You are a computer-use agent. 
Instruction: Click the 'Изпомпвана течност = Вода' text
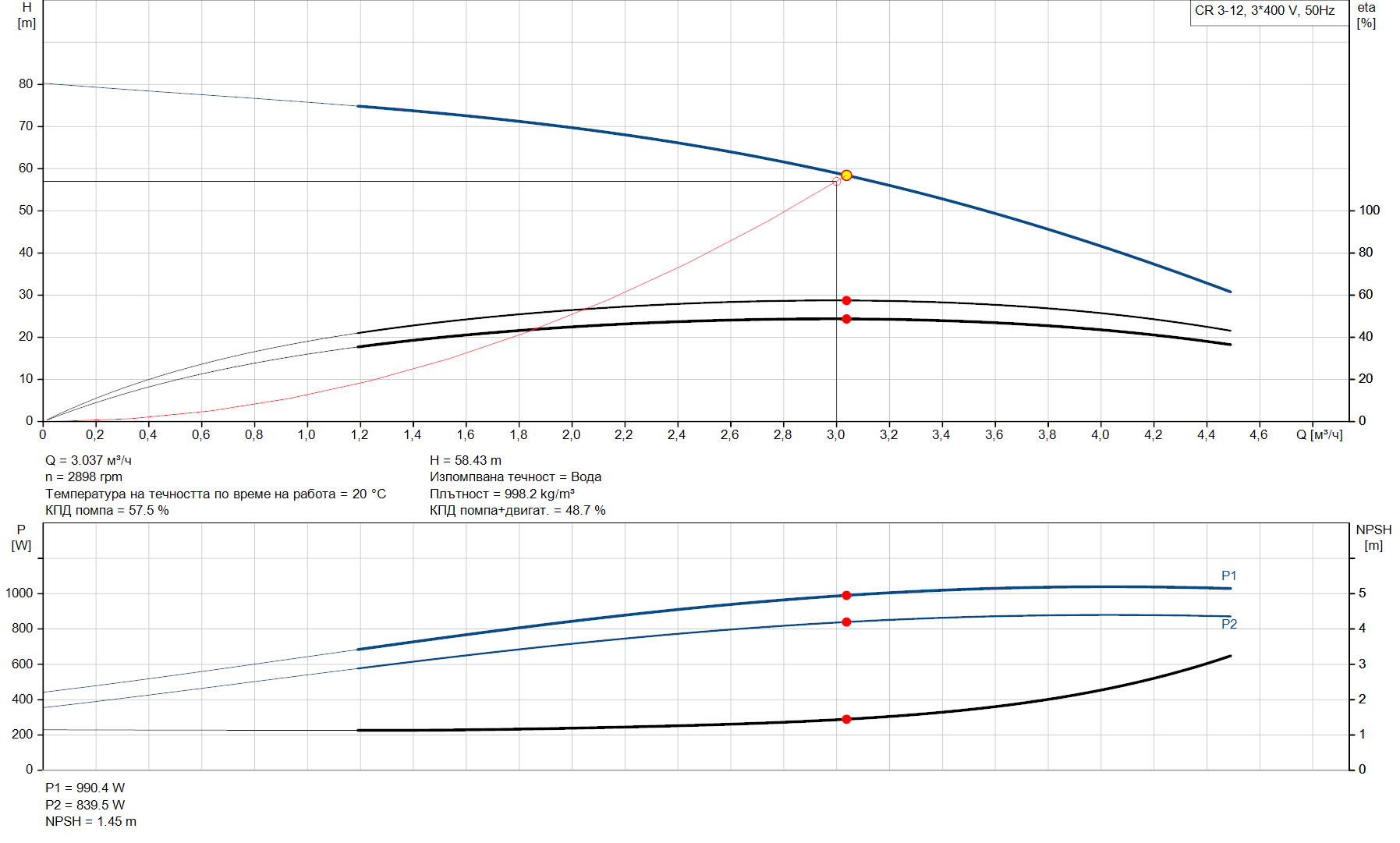coord(516,476)
